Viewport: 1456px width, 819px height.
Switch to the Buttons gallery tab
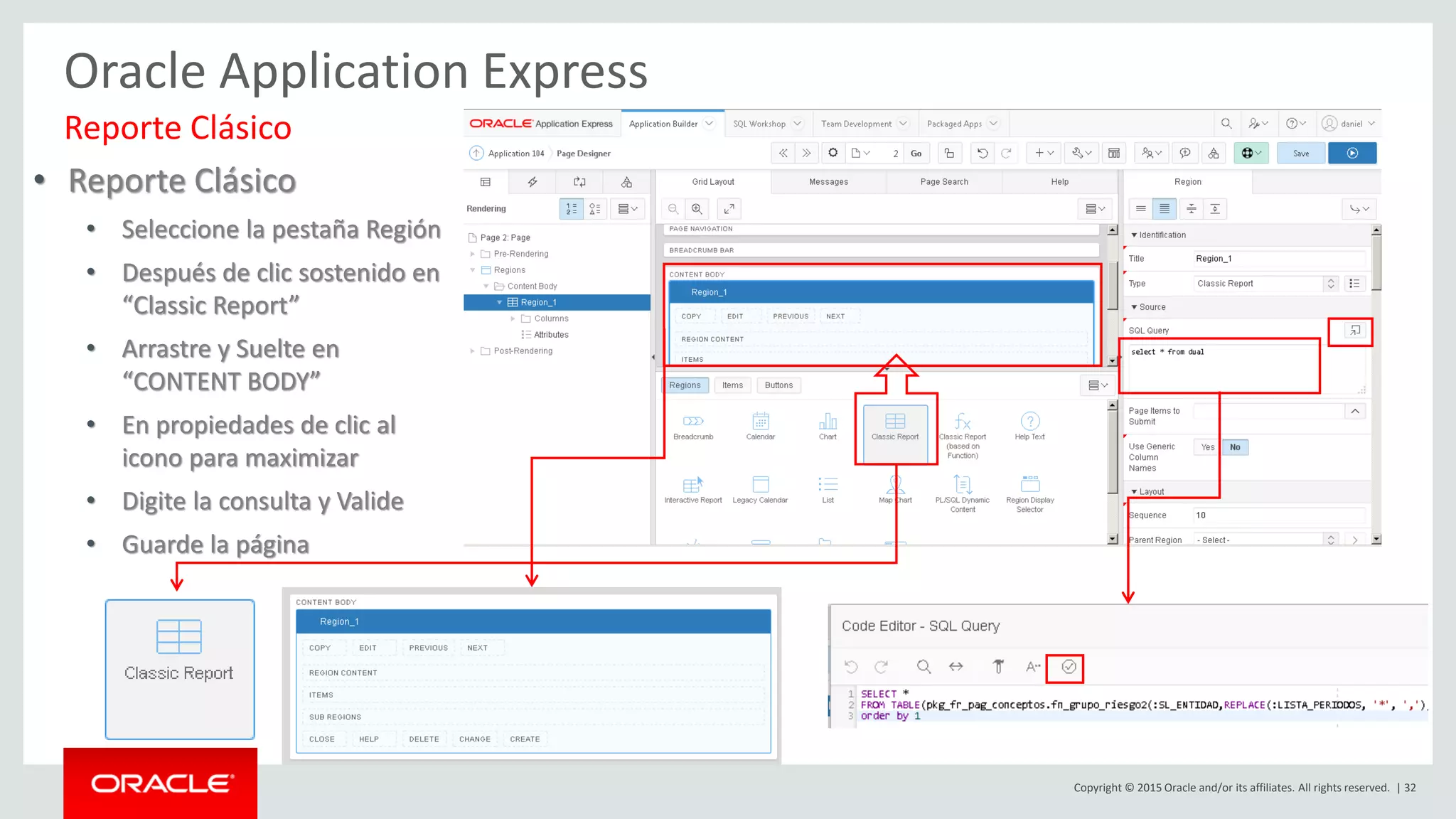(778, 385)
